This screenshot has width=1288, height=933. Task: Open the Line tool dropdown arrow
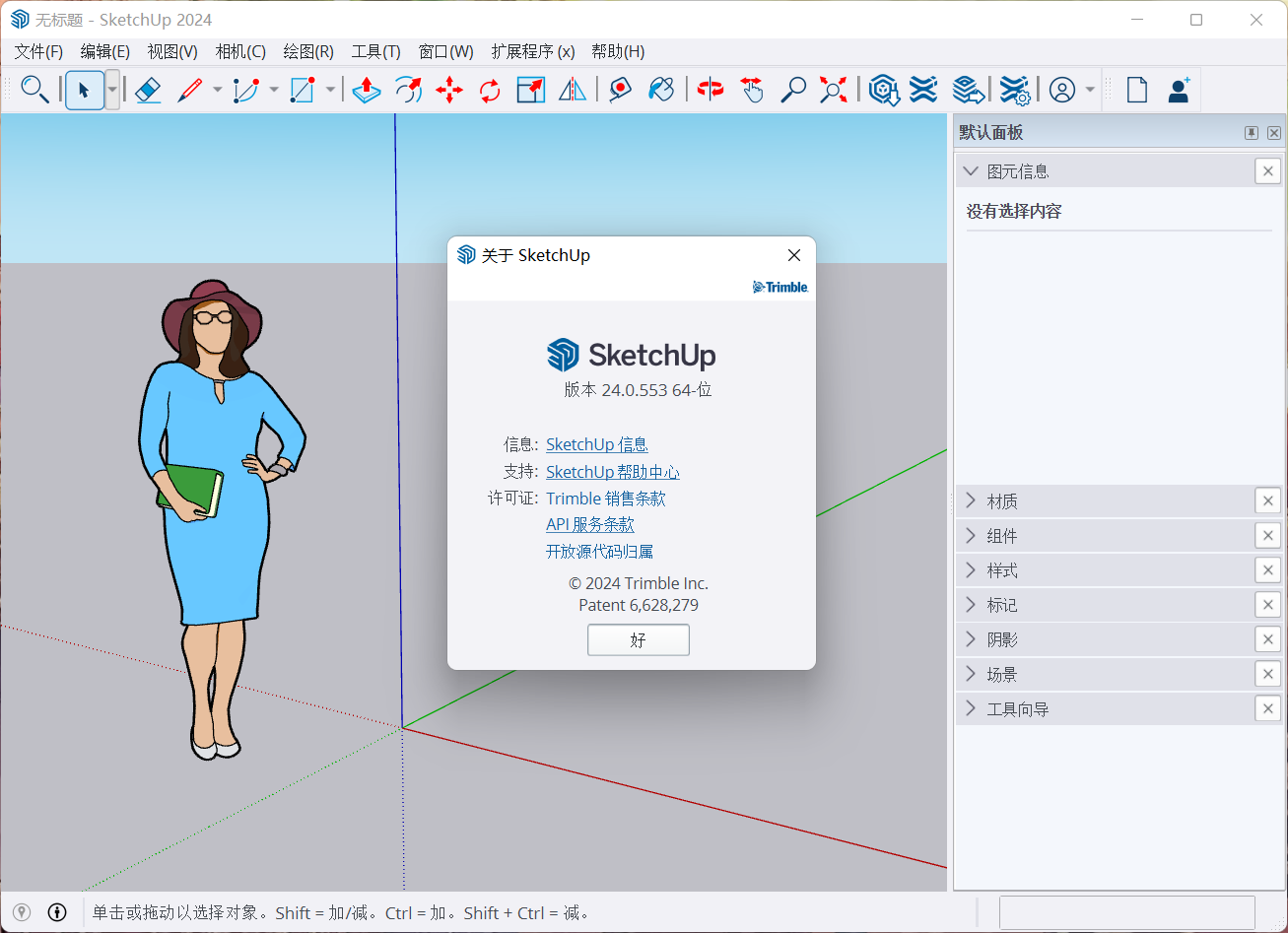pos(217,91)
